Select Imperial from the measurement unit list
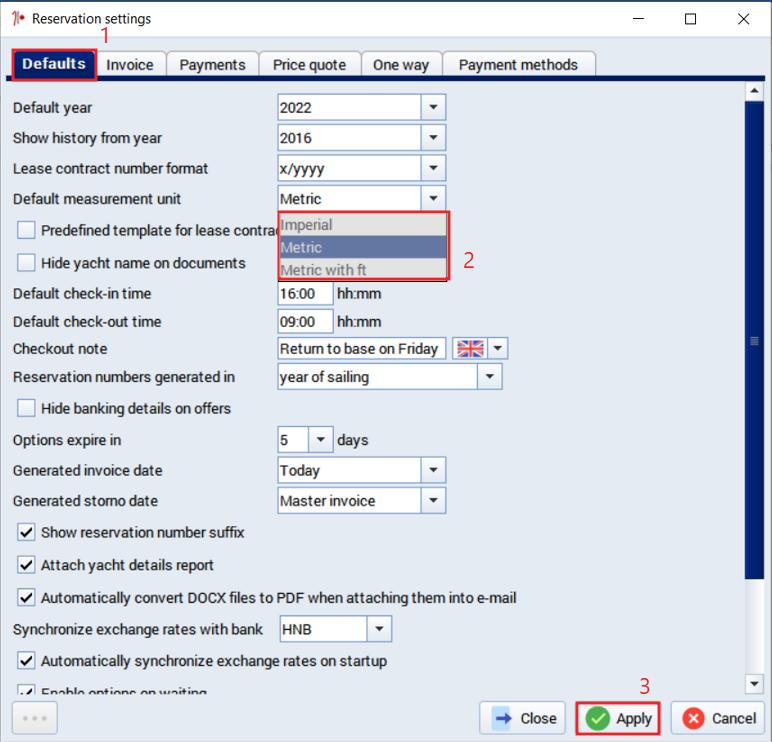Screen dimensions: 772x742 (363, 225)
